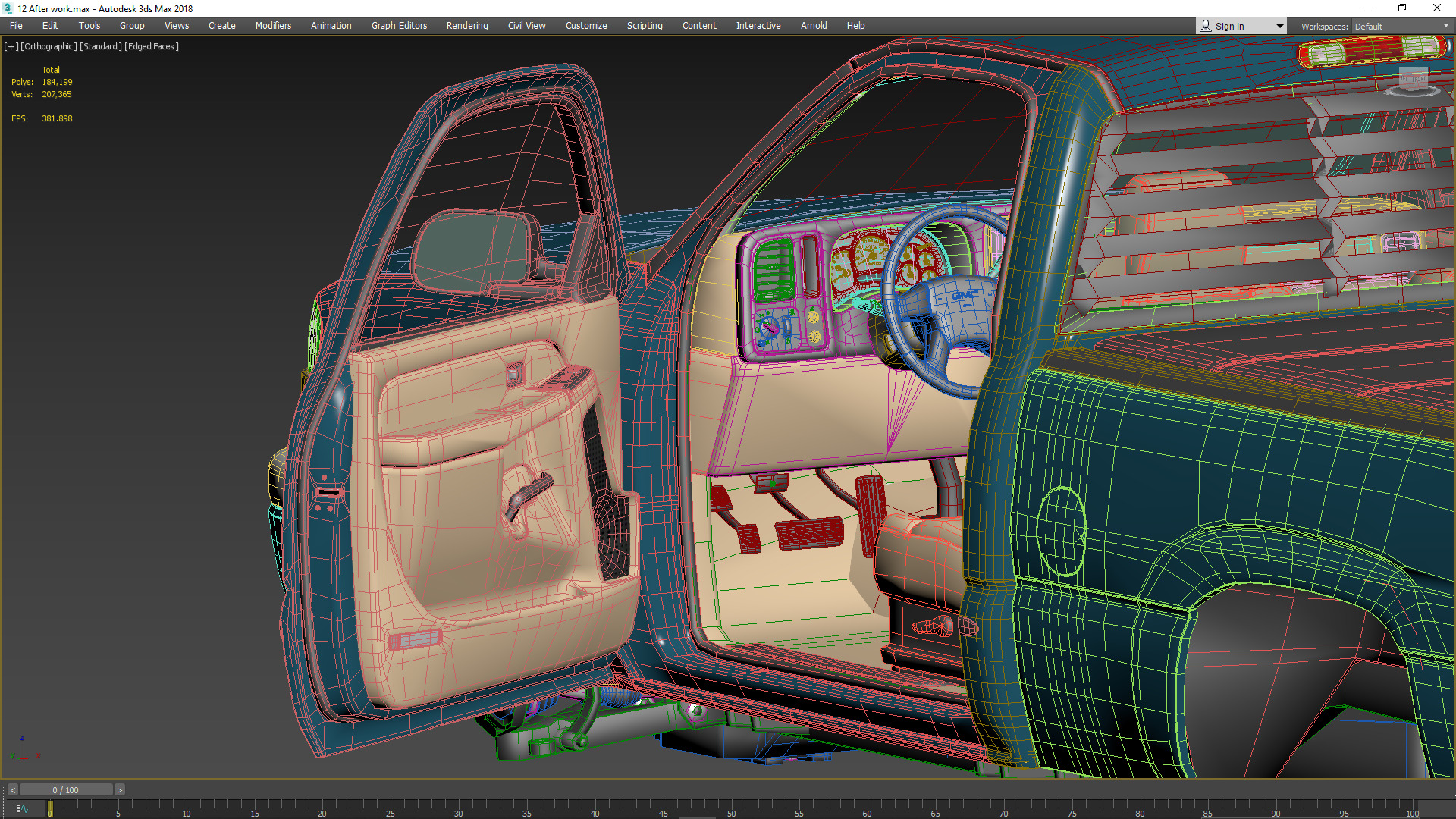Viewport: 1456px width, 819px height.
Task: Expand the Sign In dropdown arrow
Action: (1280, 26)
